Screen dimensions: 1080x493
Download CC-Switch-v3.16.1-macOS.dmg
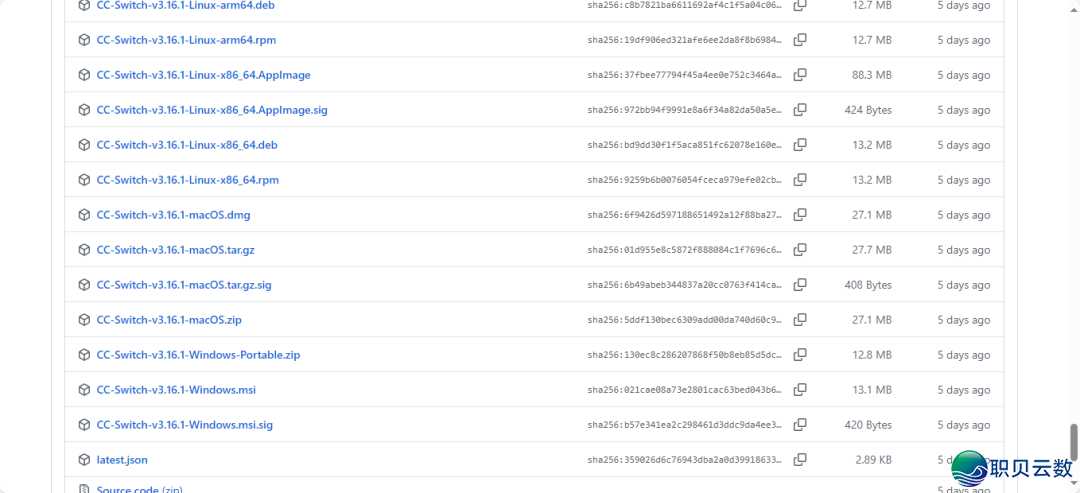(174, 215)
